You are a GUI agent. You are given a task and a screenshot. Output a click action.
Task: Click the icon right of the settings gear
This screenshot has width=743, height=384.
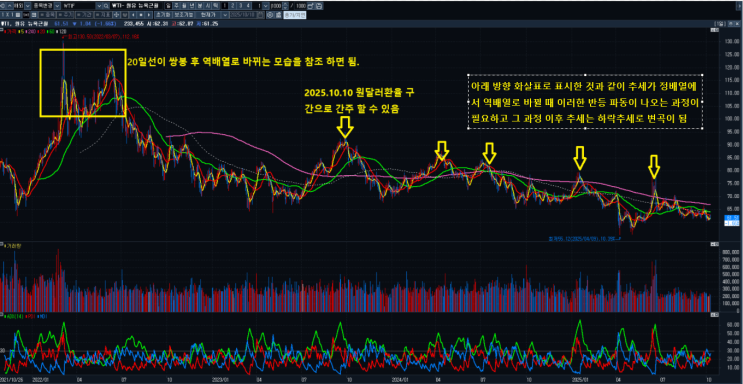tap(279, 15)
